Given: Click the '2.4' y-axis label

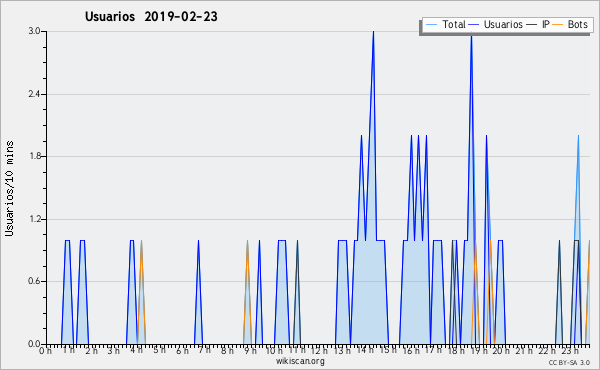Looking at the screenshot, I should [34, 94].
